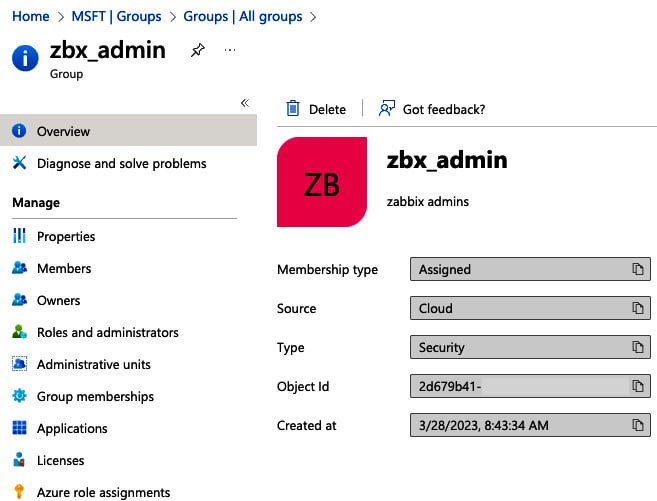The image size is (657, 501).
Task: Open Got feedback? link
Action: 444,110
